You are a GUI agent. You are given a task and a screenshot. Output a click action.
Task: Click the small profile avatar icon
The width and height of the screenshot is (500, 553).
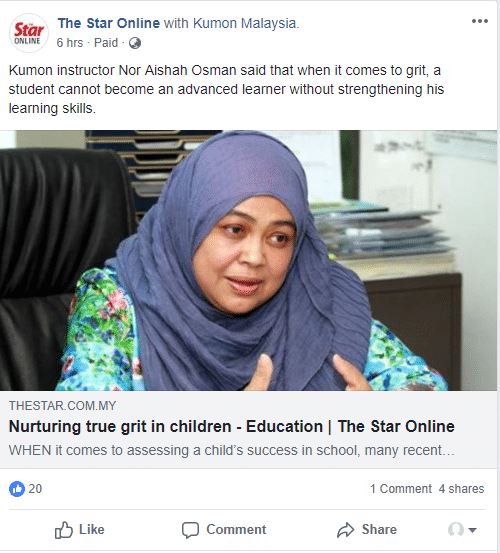456,530
